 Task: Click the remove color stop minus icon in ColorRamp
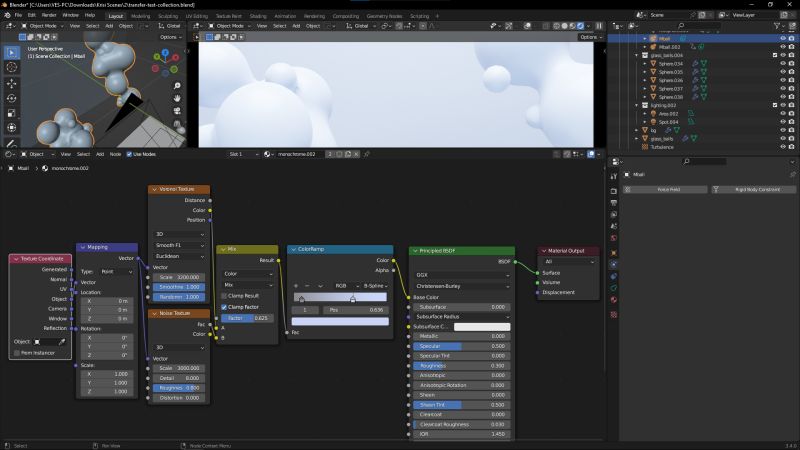pos(307,286)
